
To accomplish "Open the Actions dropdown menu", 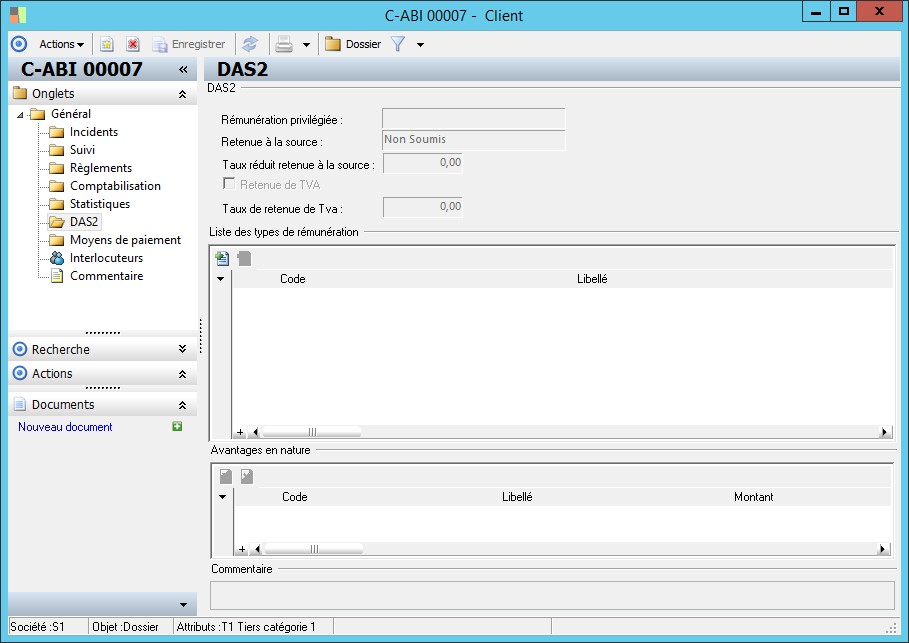I will [x=61, y=44].
